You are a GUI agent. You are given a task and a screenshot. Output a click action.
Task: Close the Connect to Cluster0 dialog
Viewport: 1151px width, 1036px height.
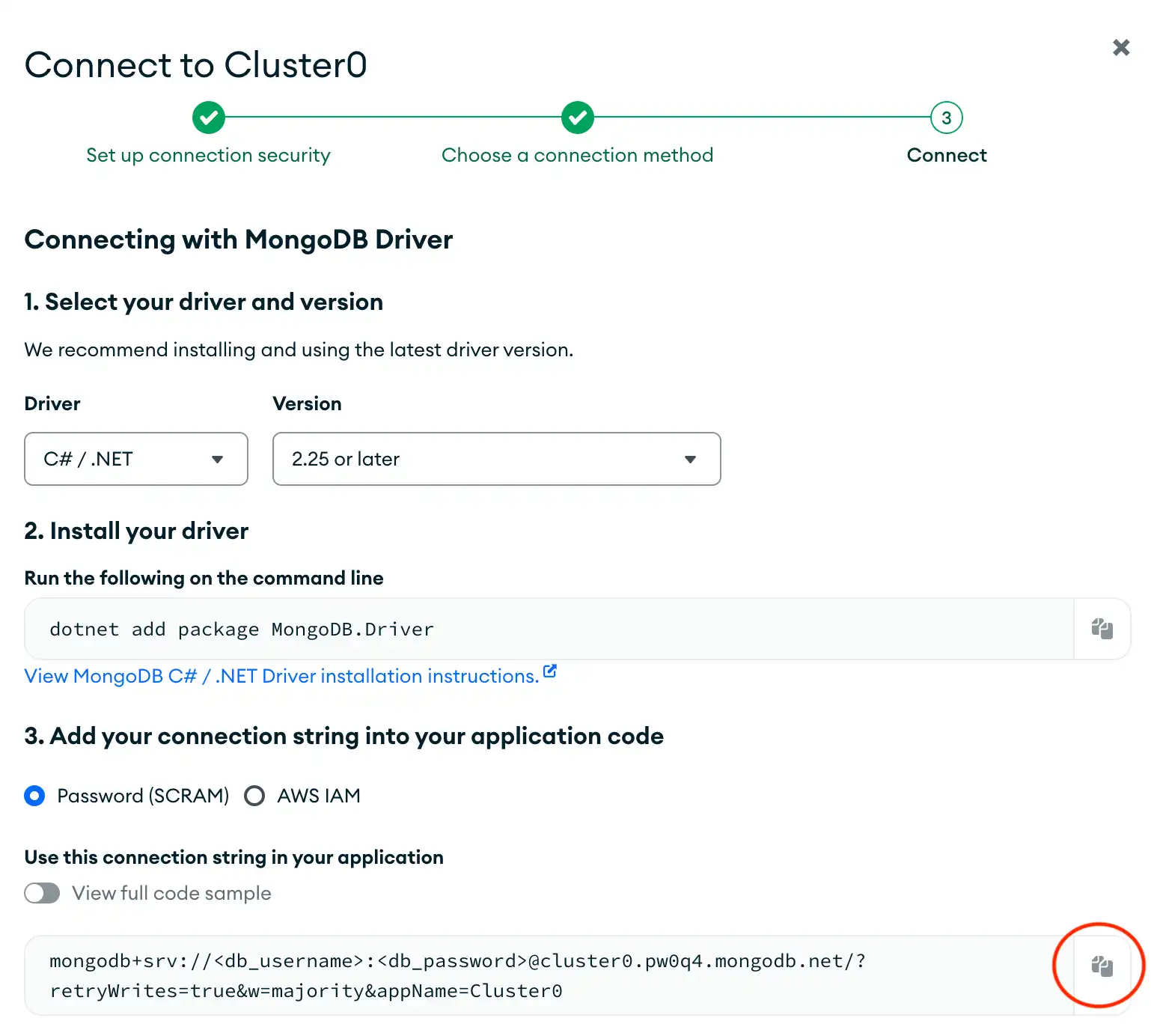1120,46
